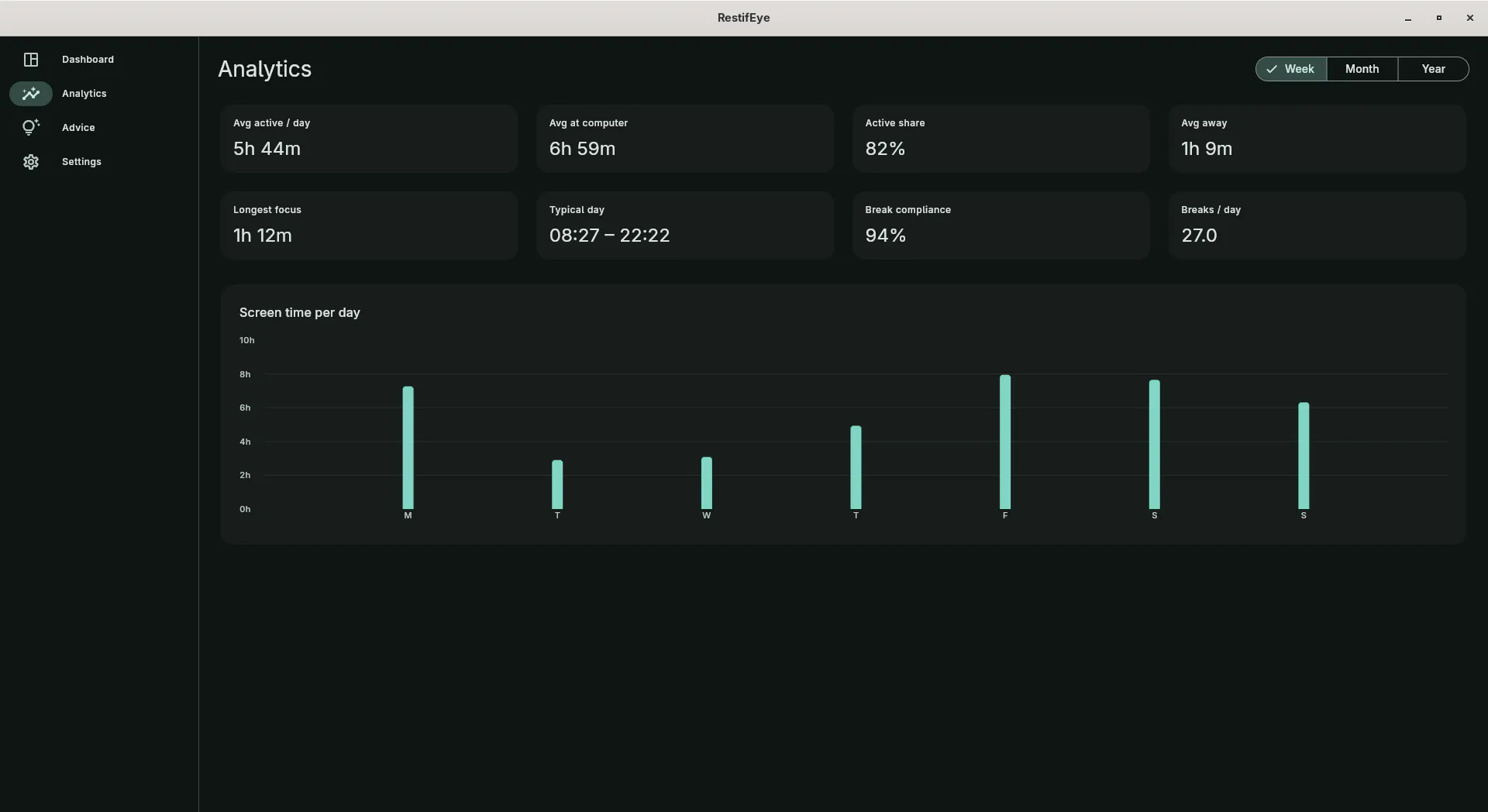
Task: Go to the Advice section
Action: 78,128
